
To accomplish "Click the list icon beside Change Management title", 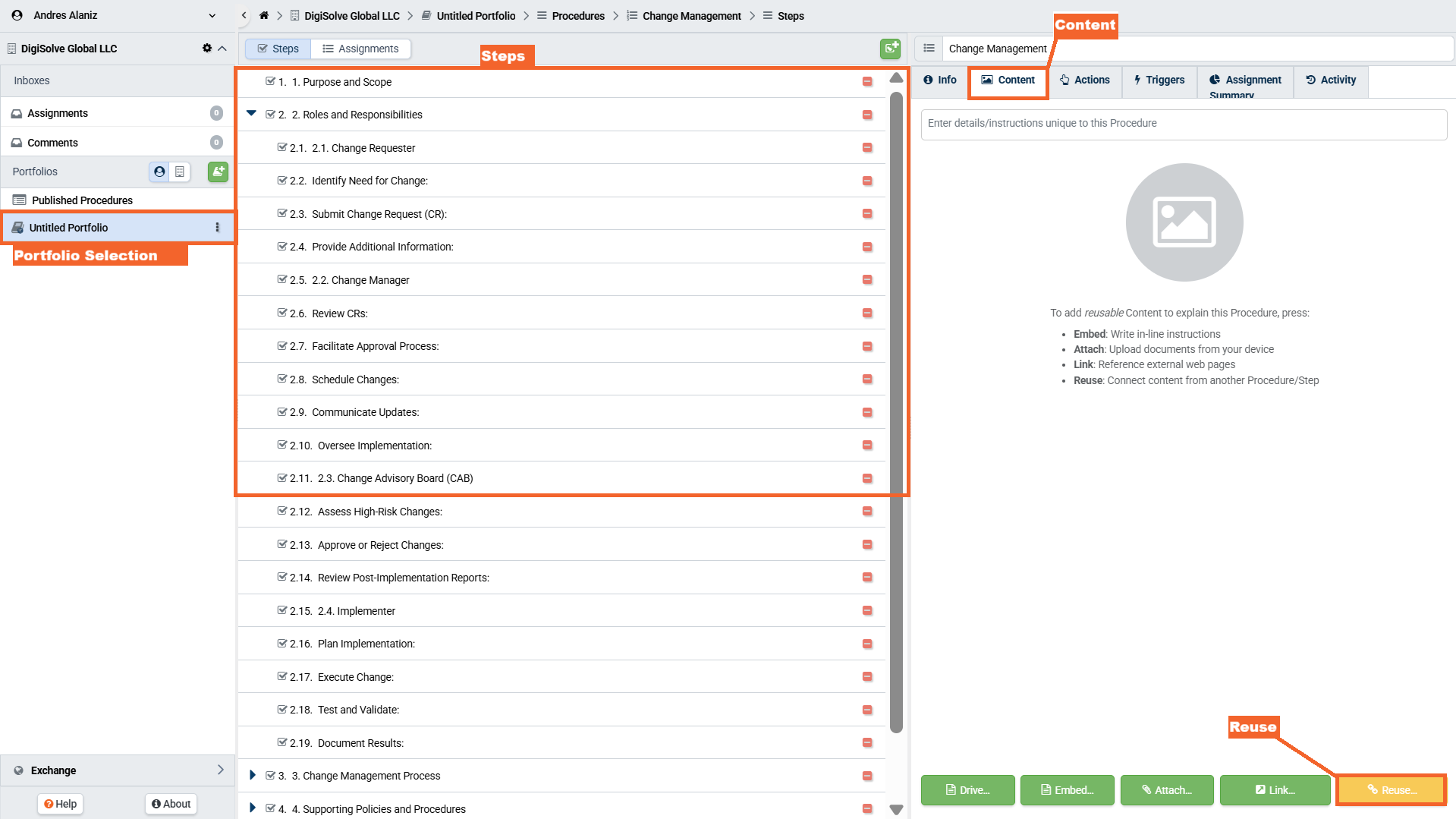I will [929, 49].
